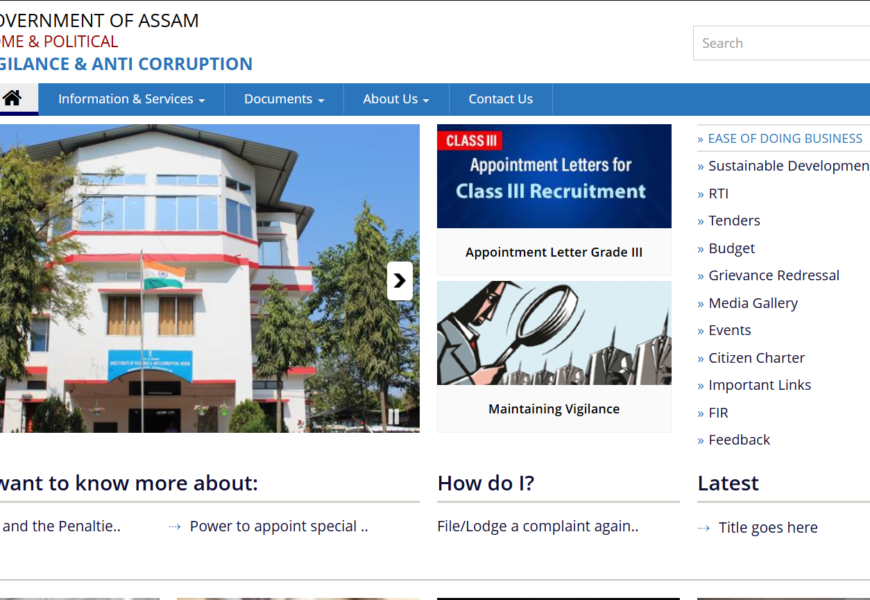Advance slideshow with the next arrow
Screen dimensions: 870x600
click(399, 281)
